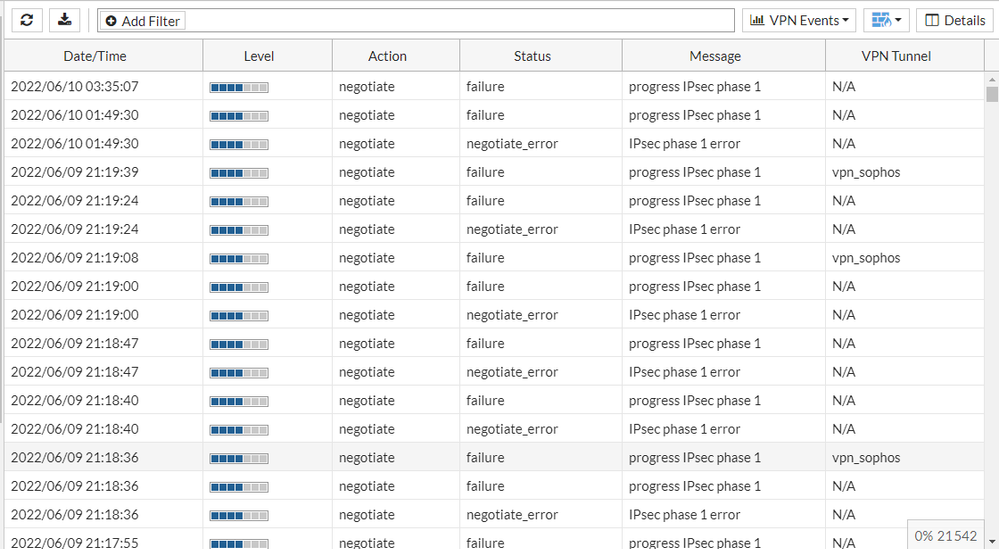Click the plus icon in Add Filter
The image size is (999, 549).
point(110,21)
